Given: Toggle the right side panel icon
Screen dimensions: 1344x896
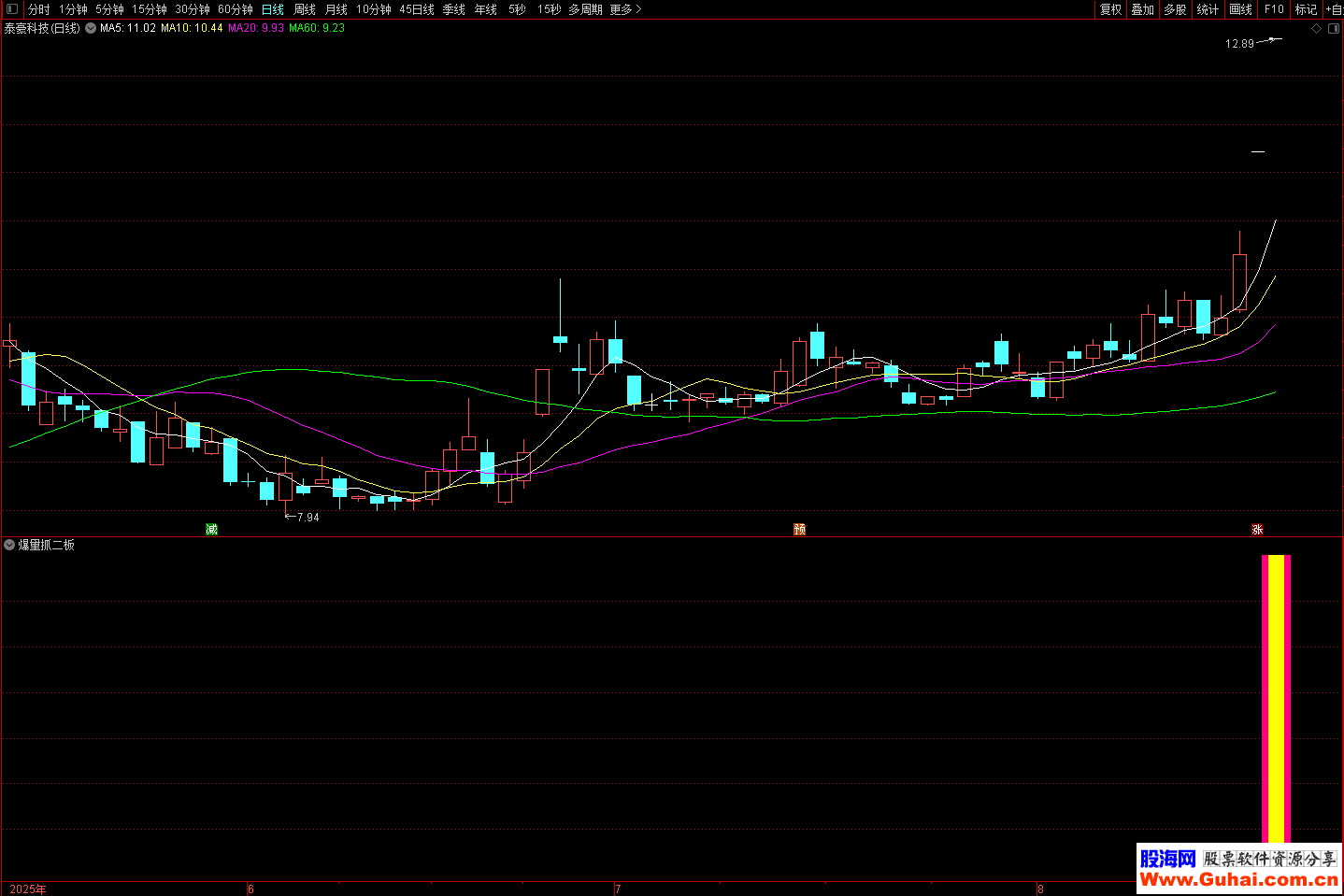Looking at the screenshot, I should [1335, 29].
